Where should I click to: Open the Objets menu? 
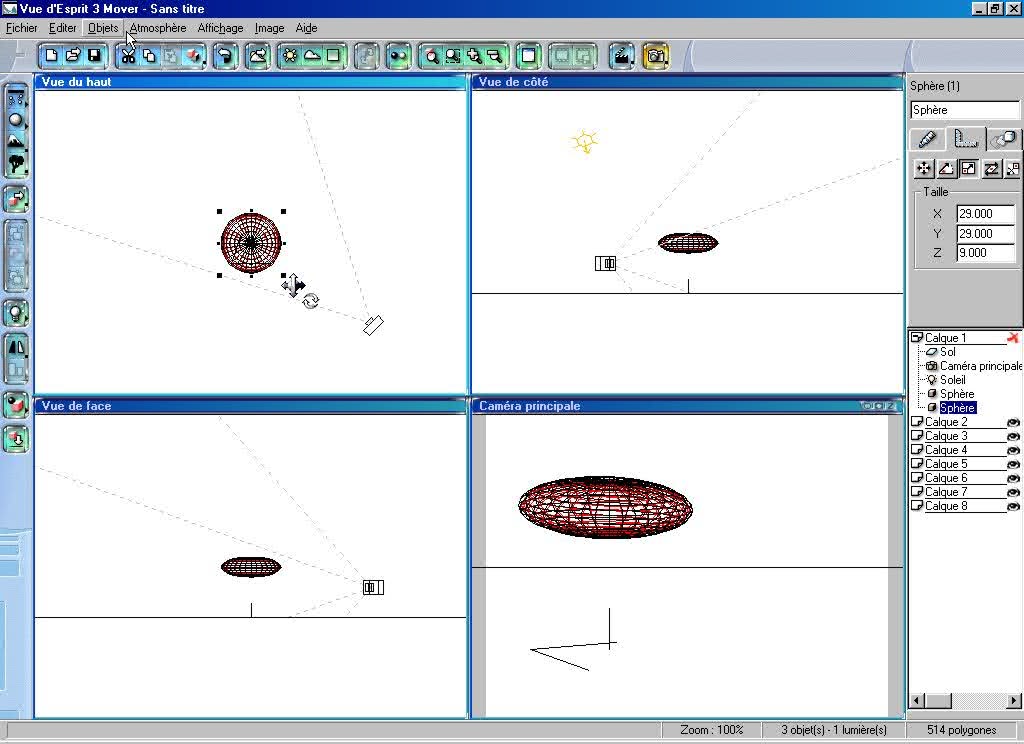click(103, 28)
